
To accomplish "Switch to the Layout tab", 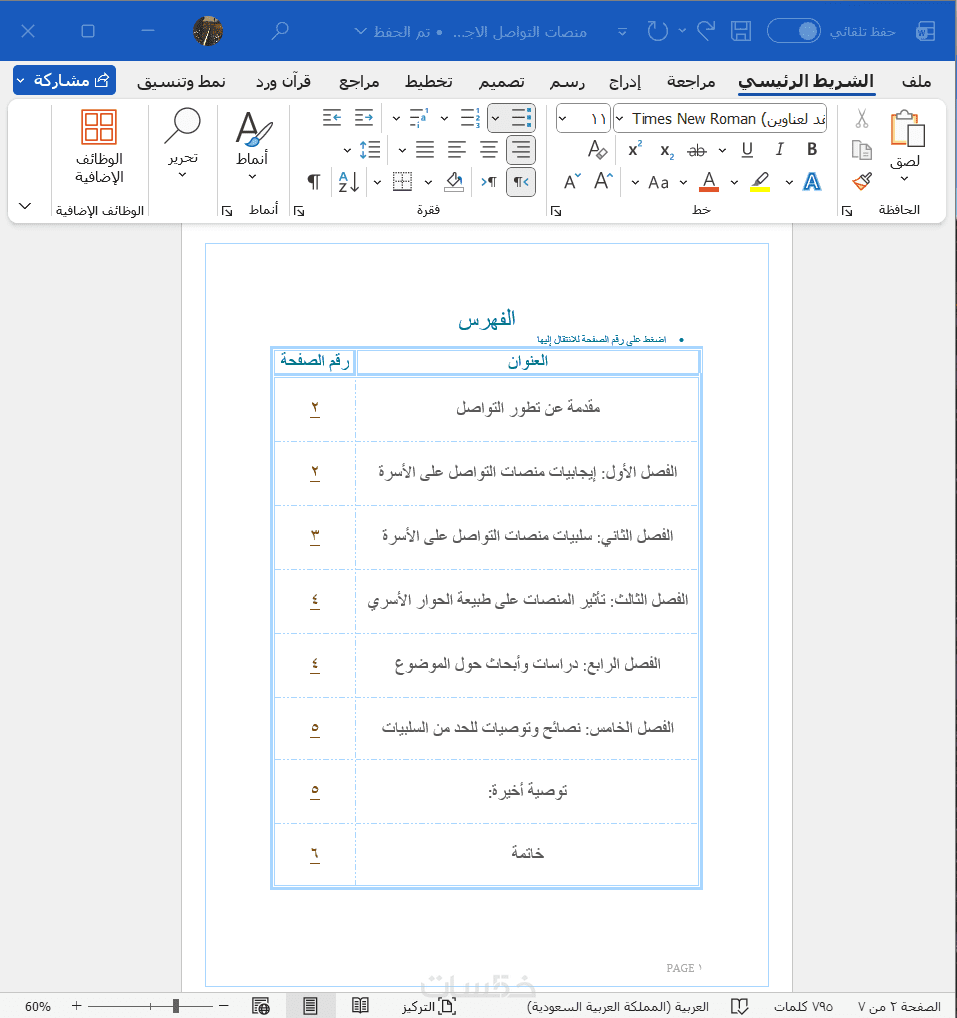I will 429,82.
